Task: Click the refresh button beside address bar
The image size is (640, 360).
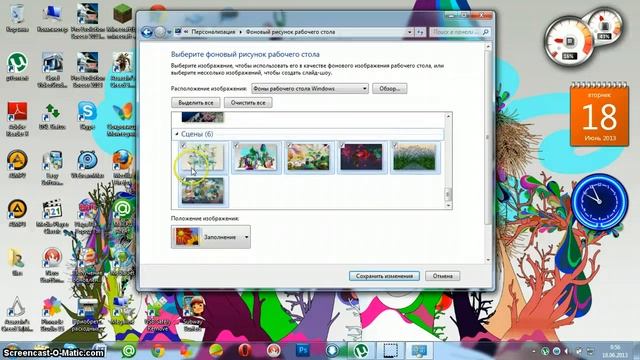Action: pos(420,32)
